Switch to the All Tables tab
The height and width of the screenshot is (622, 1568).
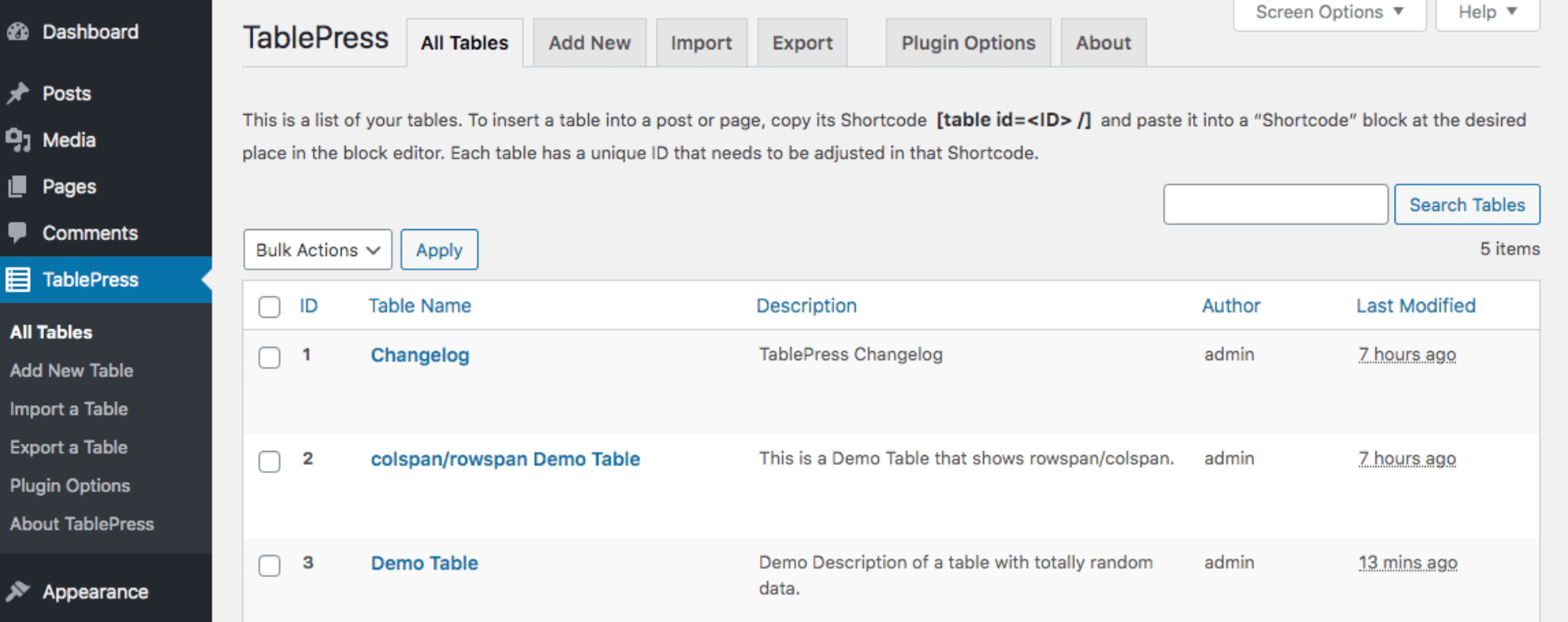pos(464,43)
